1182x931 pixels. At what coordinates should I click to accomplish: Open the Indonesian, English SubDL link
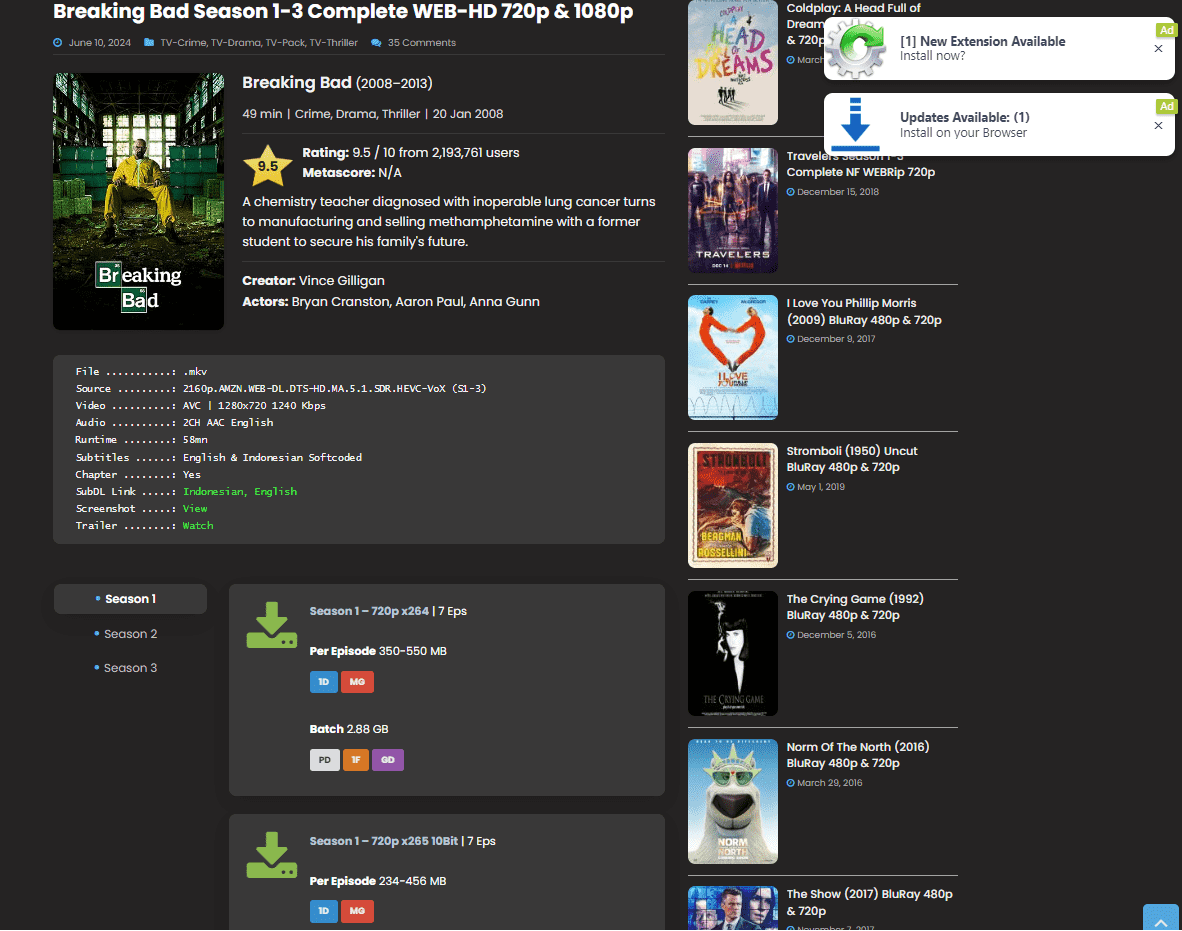click(240, 492)
